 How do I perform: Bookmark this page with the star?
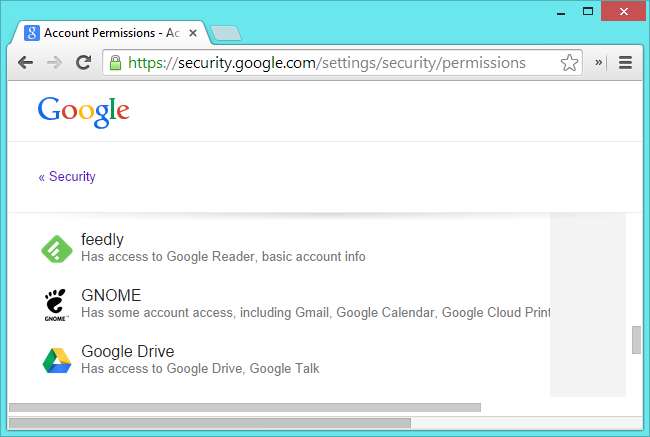click(x=569, y=62)
